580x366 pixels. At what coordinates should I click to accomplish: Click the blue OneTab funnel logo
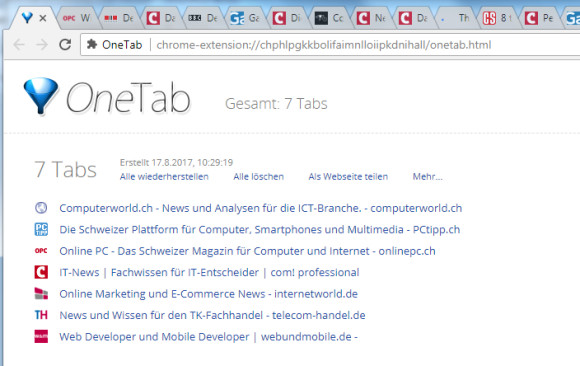click(x=41, y=95)
